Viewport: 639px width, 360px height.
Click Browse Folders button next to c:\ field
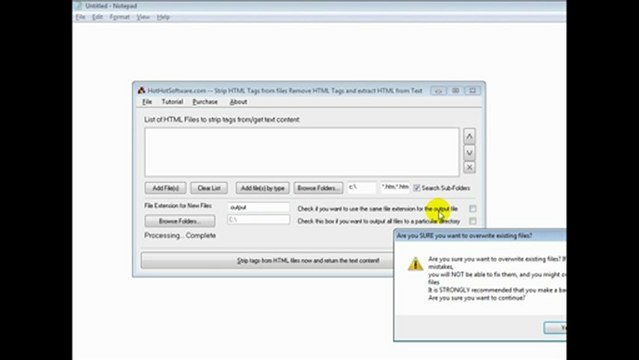coord(318,188)
